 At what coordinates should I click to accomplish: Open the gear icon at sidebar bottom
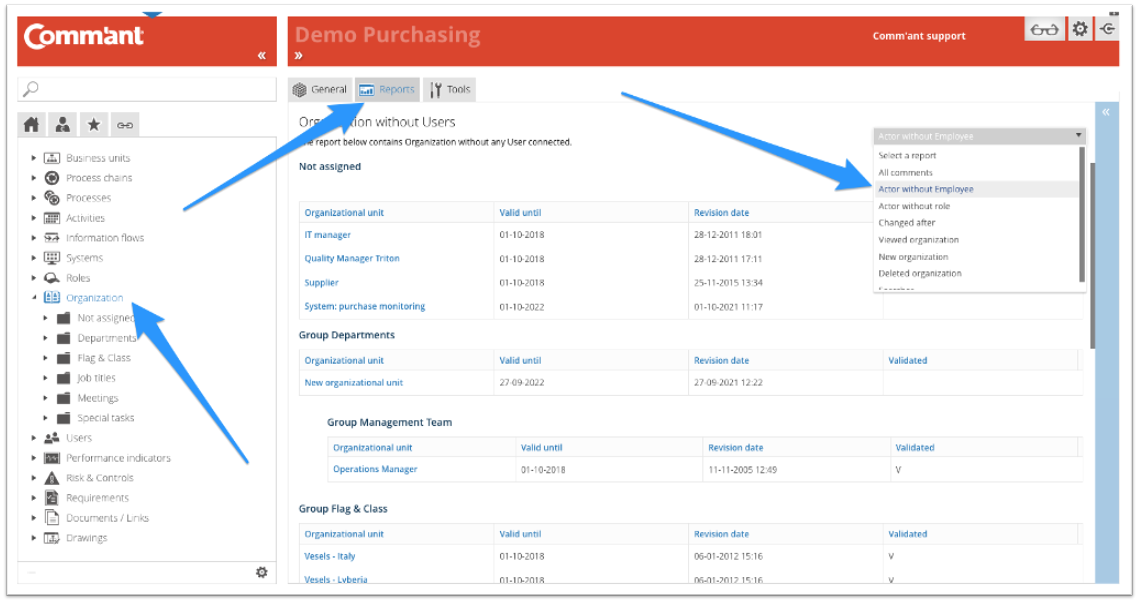(262, 572)
